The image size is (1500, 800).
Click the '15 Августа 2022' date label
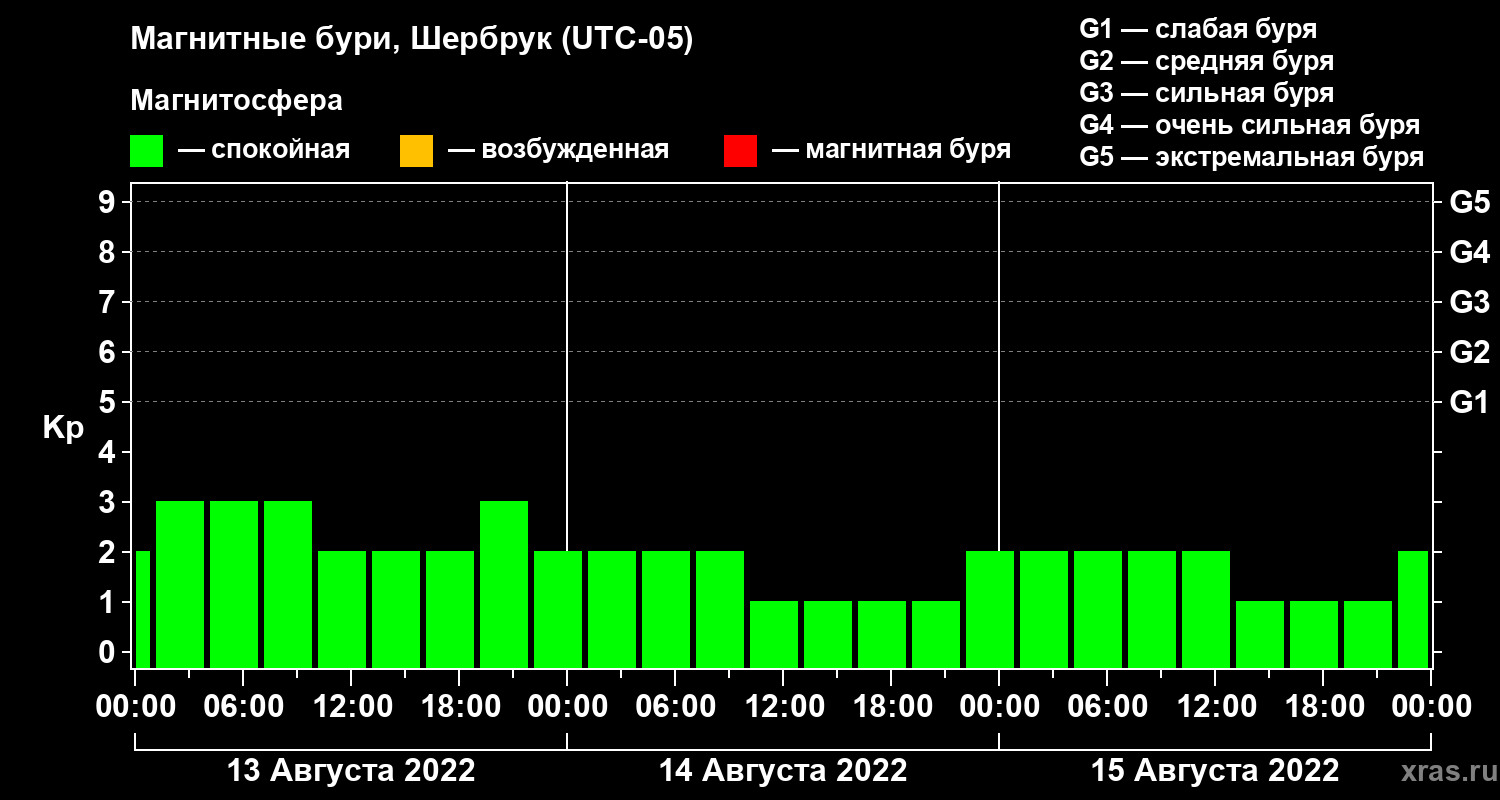(1215, 771)
